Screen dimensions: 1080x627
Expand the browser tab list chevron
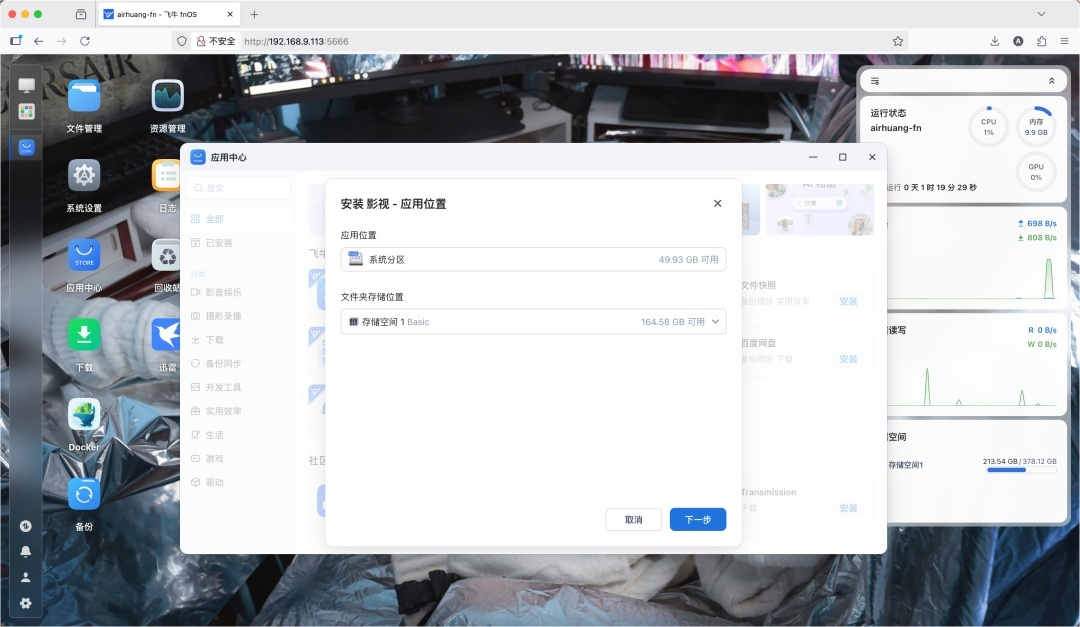tap(1041, 14)
